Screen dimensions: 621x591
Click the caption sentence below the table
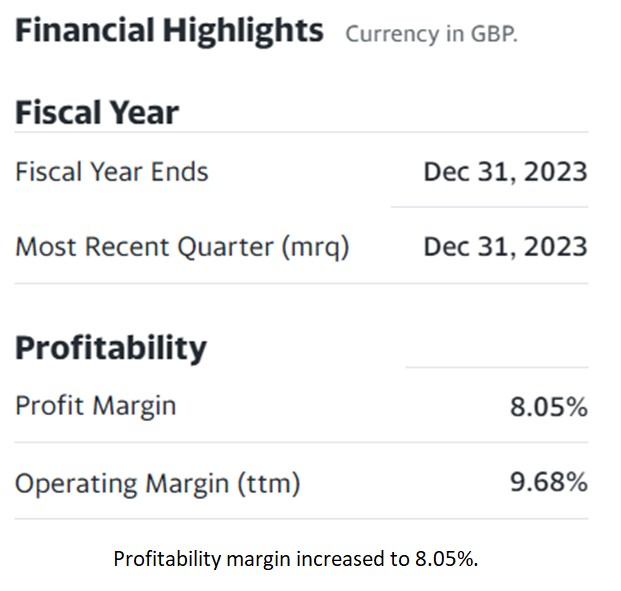point(296,559)
